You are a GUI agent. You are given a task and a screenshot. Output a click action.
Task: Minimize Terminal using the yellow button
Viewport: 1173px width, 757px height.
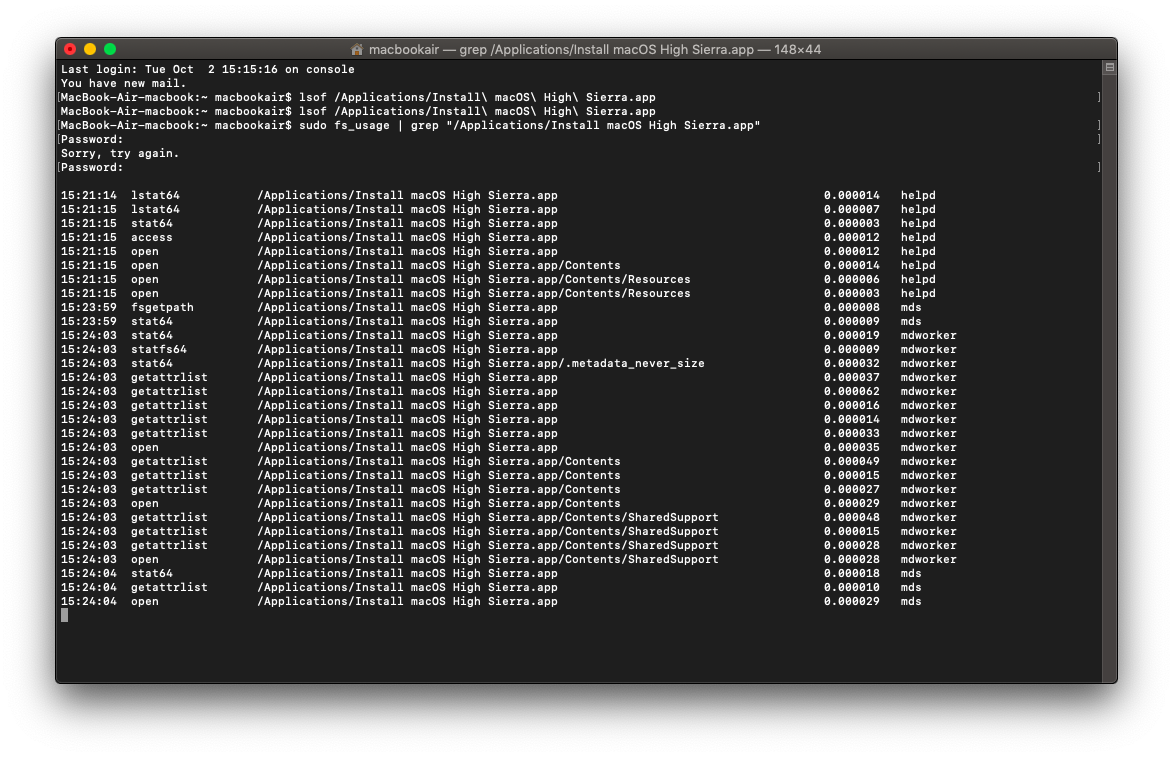tap(90, 49)
